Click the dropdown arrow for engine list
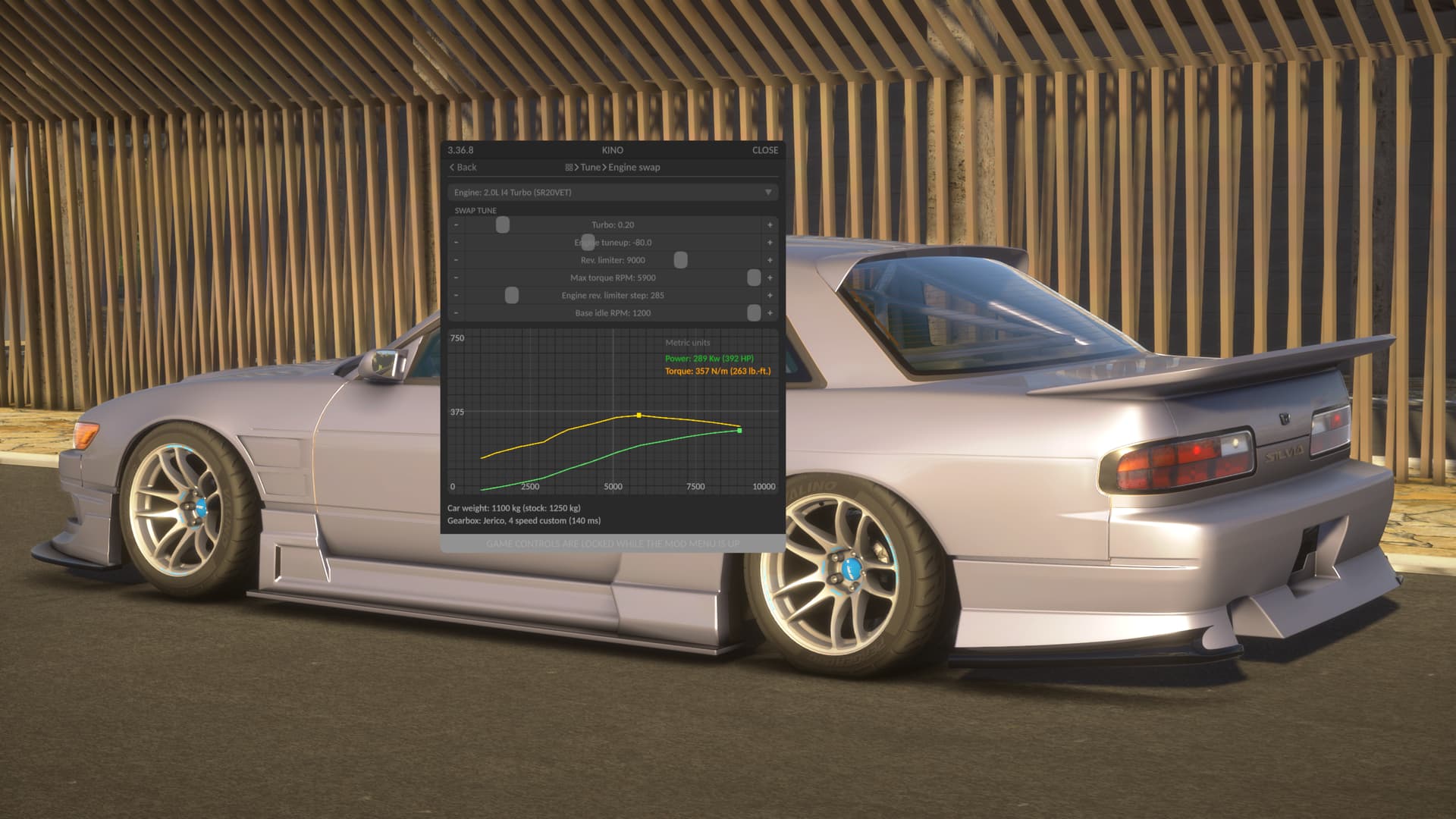 (x=767, y=193)
